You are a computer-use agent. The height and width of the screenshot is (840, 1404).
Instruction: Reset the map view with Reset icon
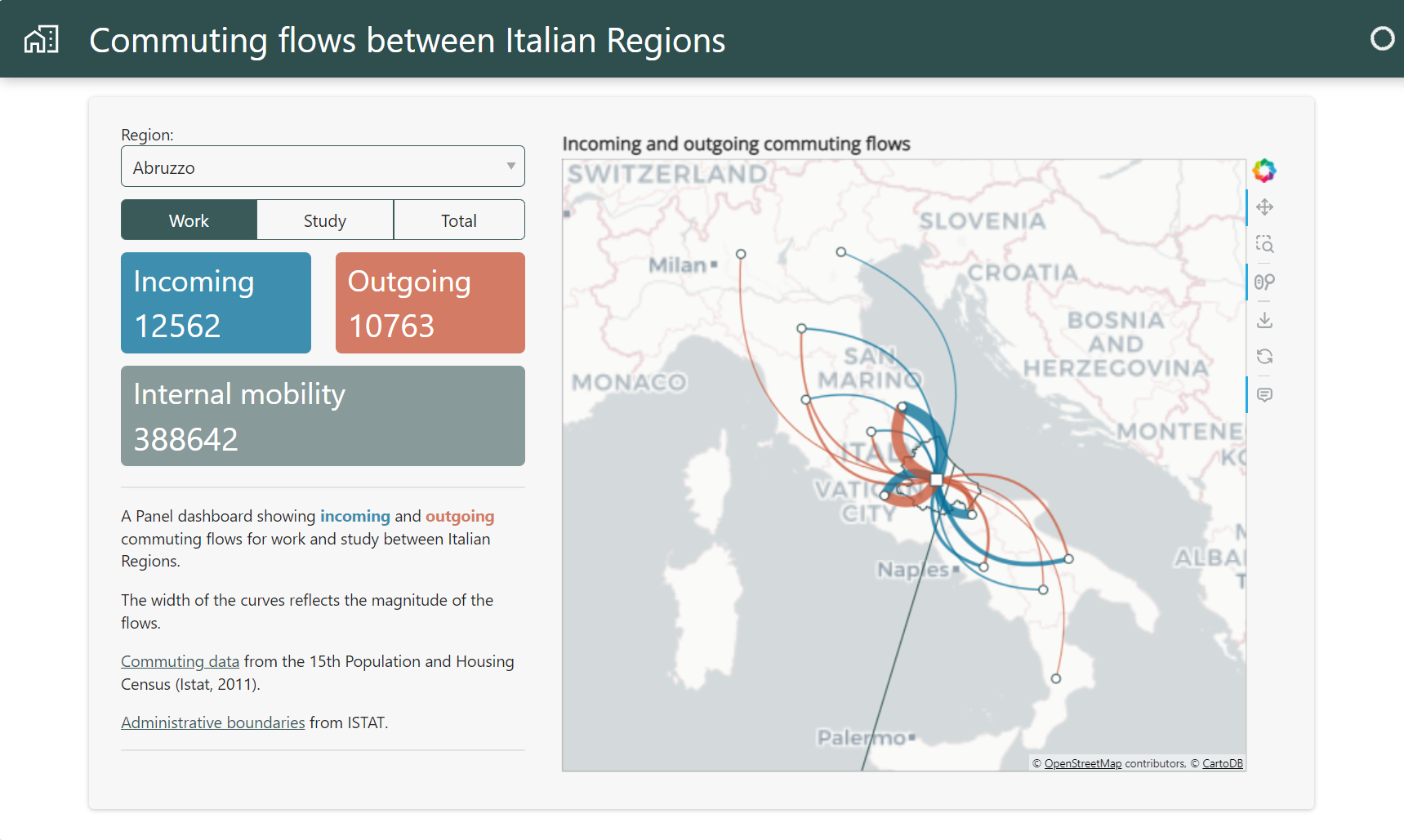(x=1264, y=357)
